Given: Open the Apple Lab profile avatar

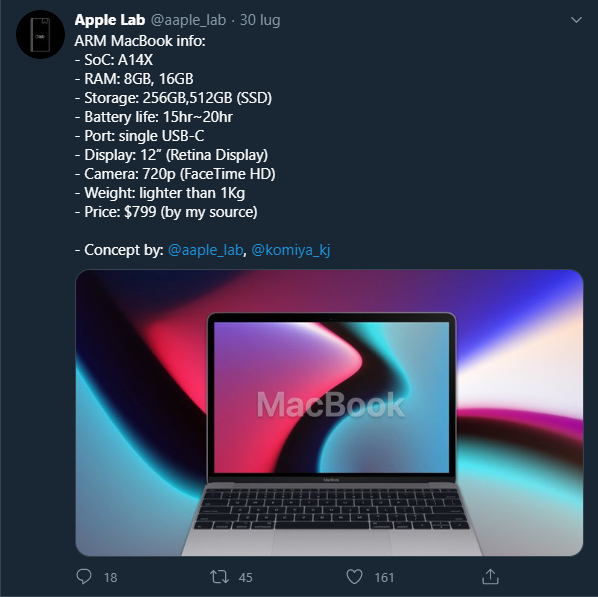Looking at the screenshot, I should coord(40,34).
